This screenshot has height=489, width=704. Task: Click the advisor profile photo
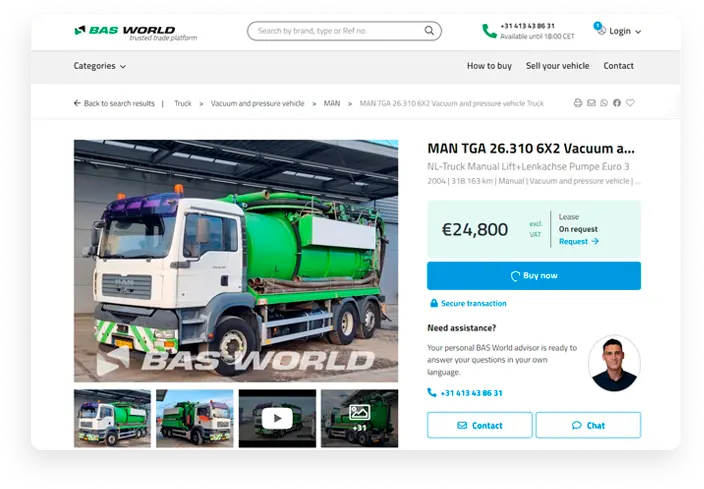coord(614,363)
